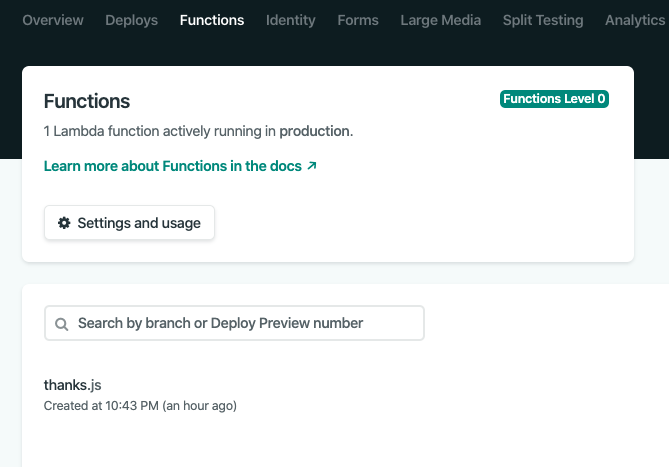Select the Analytics tab
Screen dimensions: 669x467
pos(636,20)
